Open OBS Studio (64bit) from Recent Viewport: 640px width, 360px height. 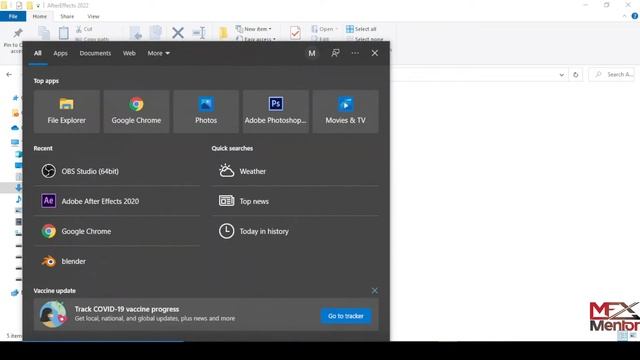(x=117, y=171)
